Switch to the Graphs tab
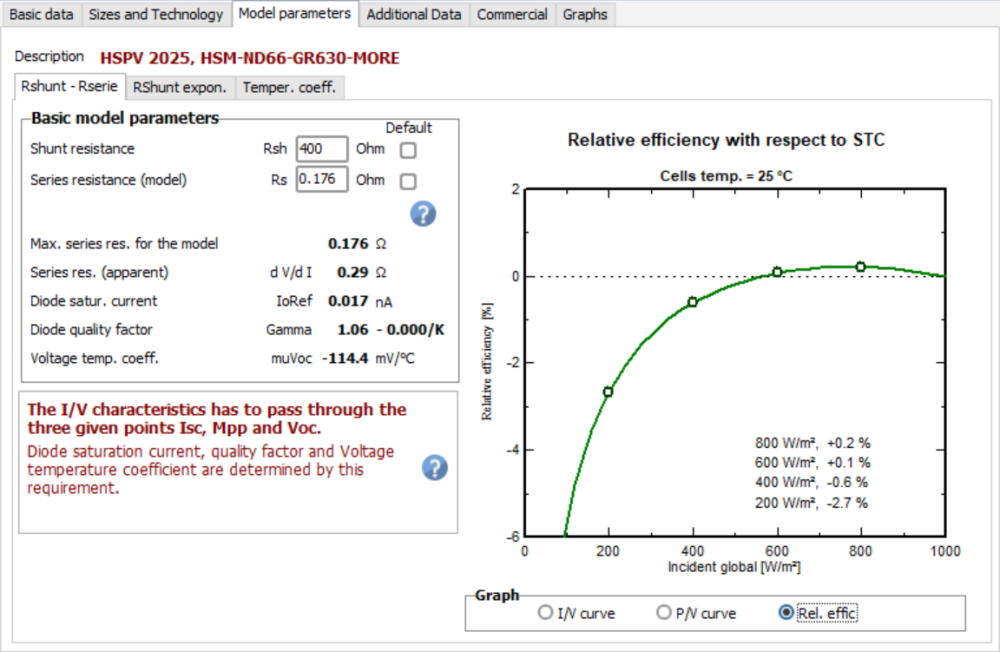Image resolution: width=1000 pixels, height=652 pixels. point(584,14)
